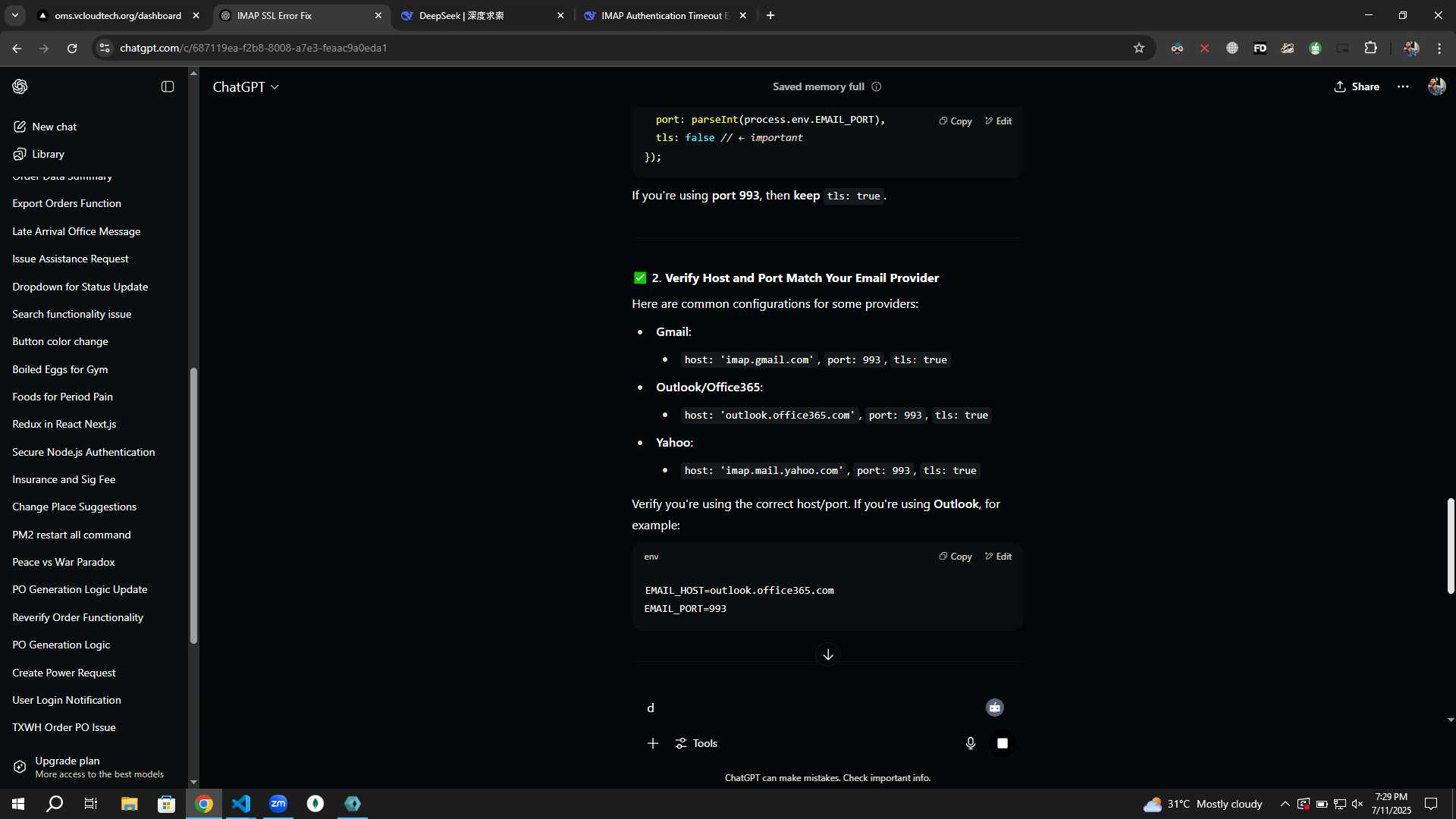Open Visual Studio Code from the taskbar
Image resolution: width=1456 pixels, height=819 pixels.
tap(241, 804)
